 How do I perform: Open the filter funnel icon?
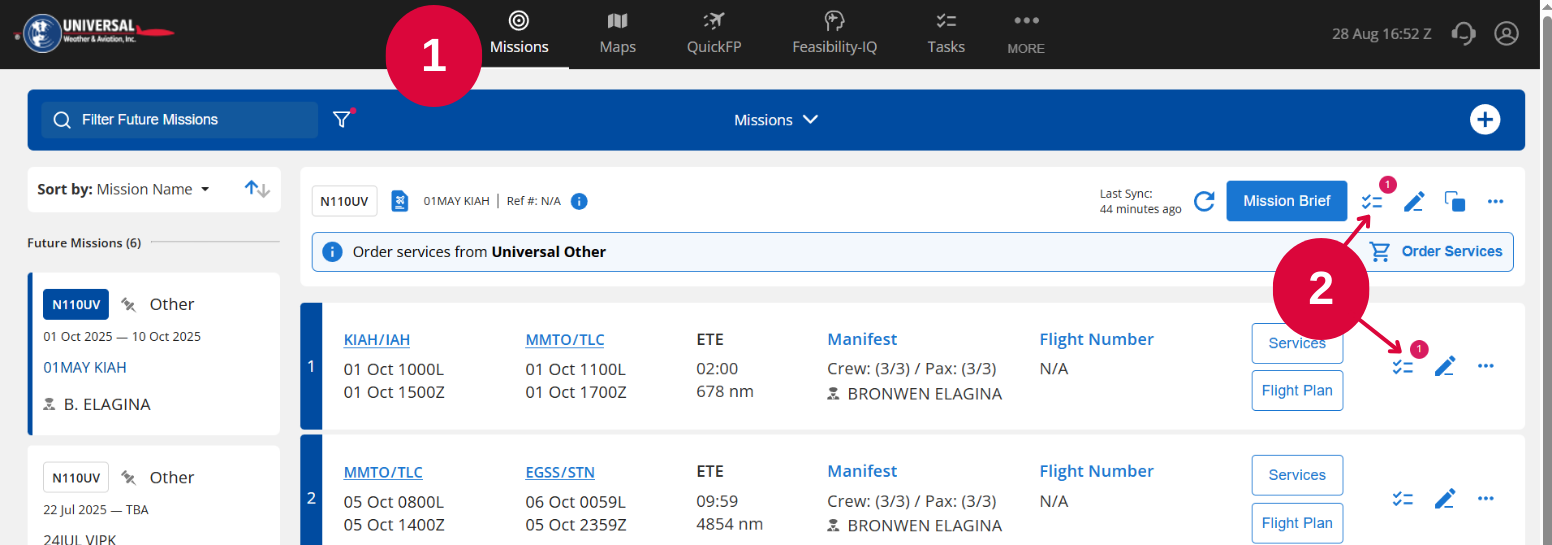pyautogui.click(x=342, y=119)
